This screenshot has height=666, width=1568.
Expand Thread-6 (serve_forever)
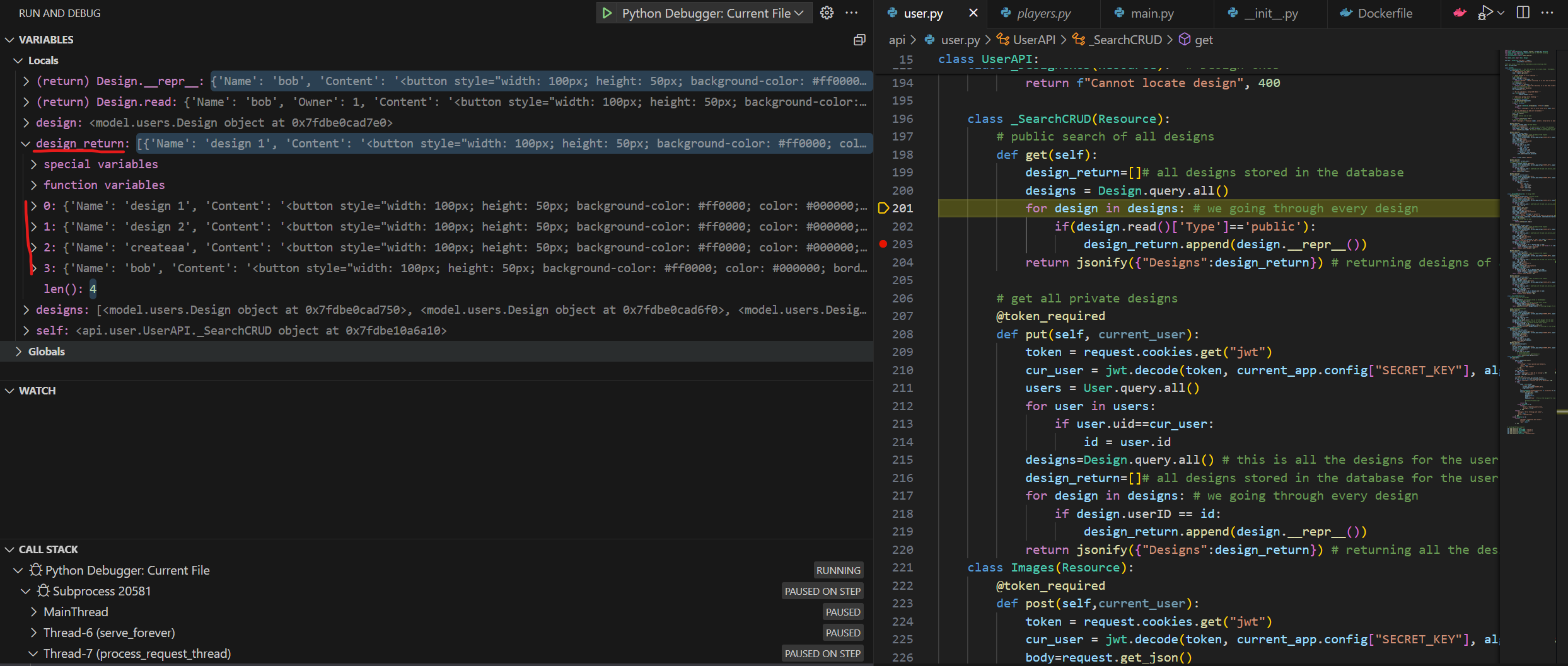[33, 633]
